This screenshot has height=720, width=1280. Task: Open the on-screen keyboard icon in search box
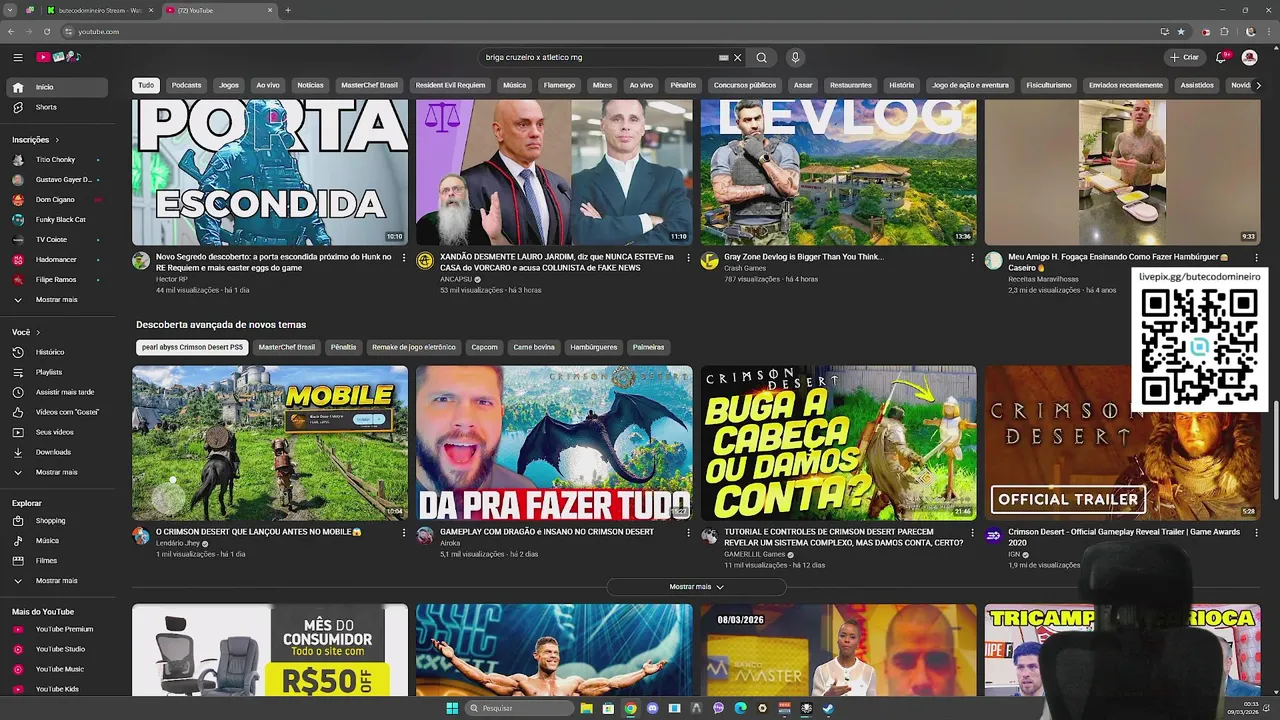[x=723, y=58]
